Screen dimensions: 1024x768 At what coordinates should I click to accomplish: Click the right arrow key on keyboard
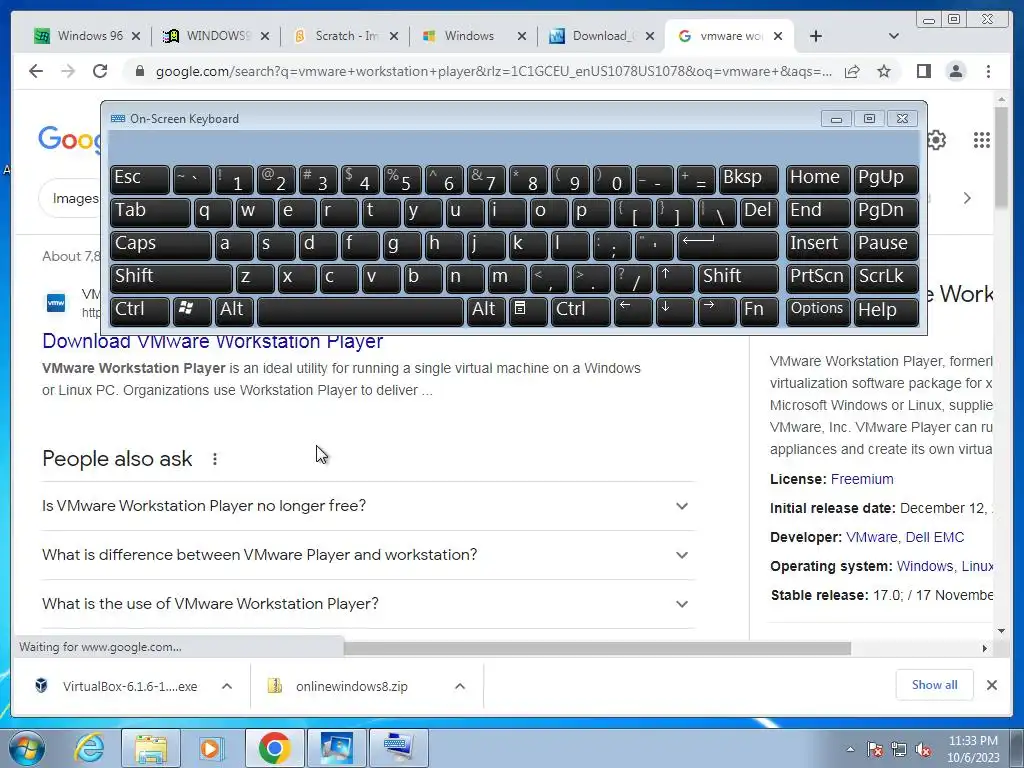(716, 311)
